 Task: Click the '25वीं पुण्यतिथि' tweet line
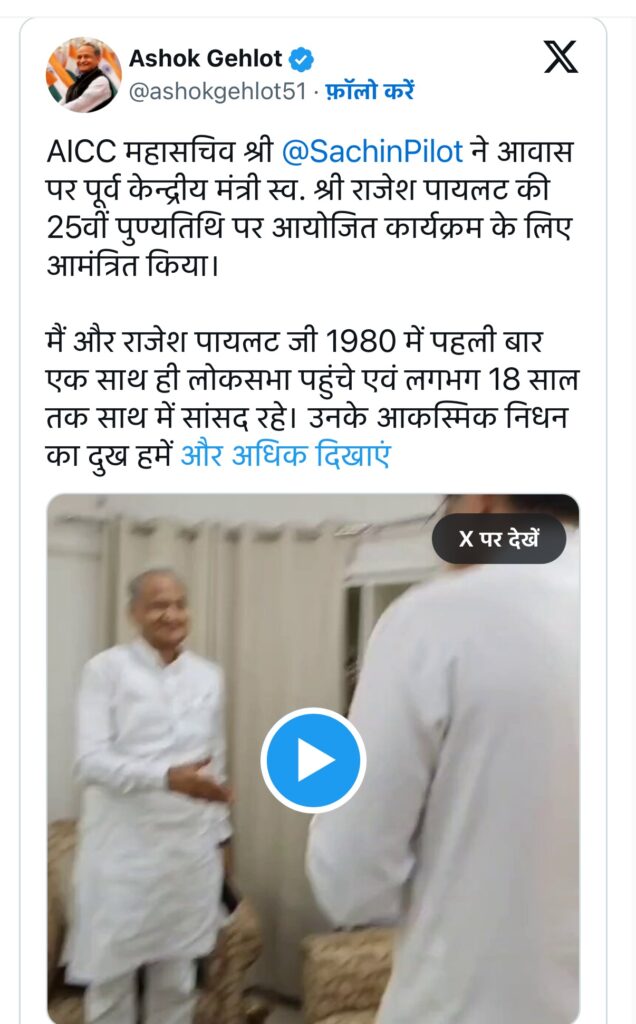point(309,228)
